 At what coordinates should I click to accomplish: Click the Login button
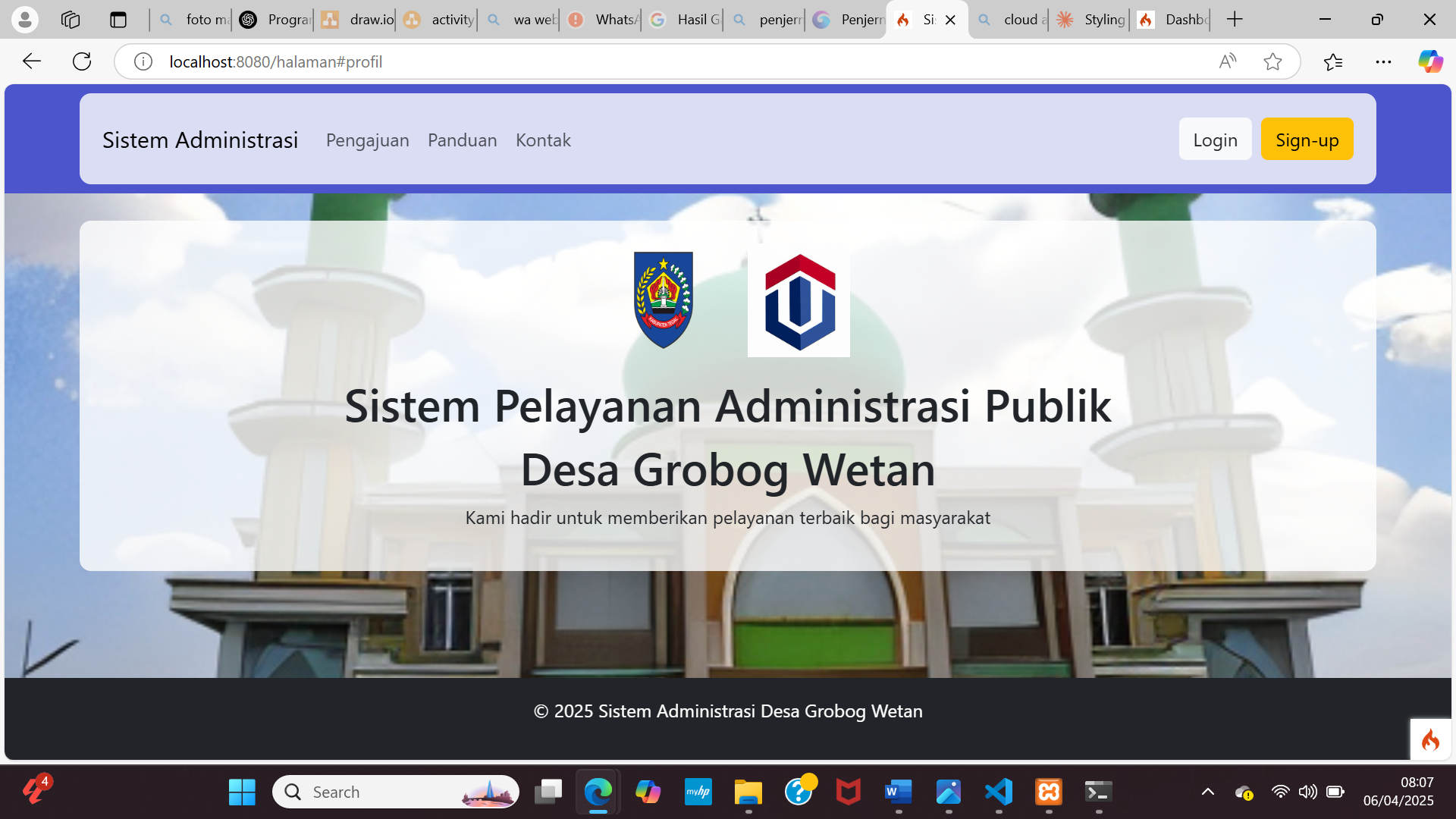tap(1215, 140)
